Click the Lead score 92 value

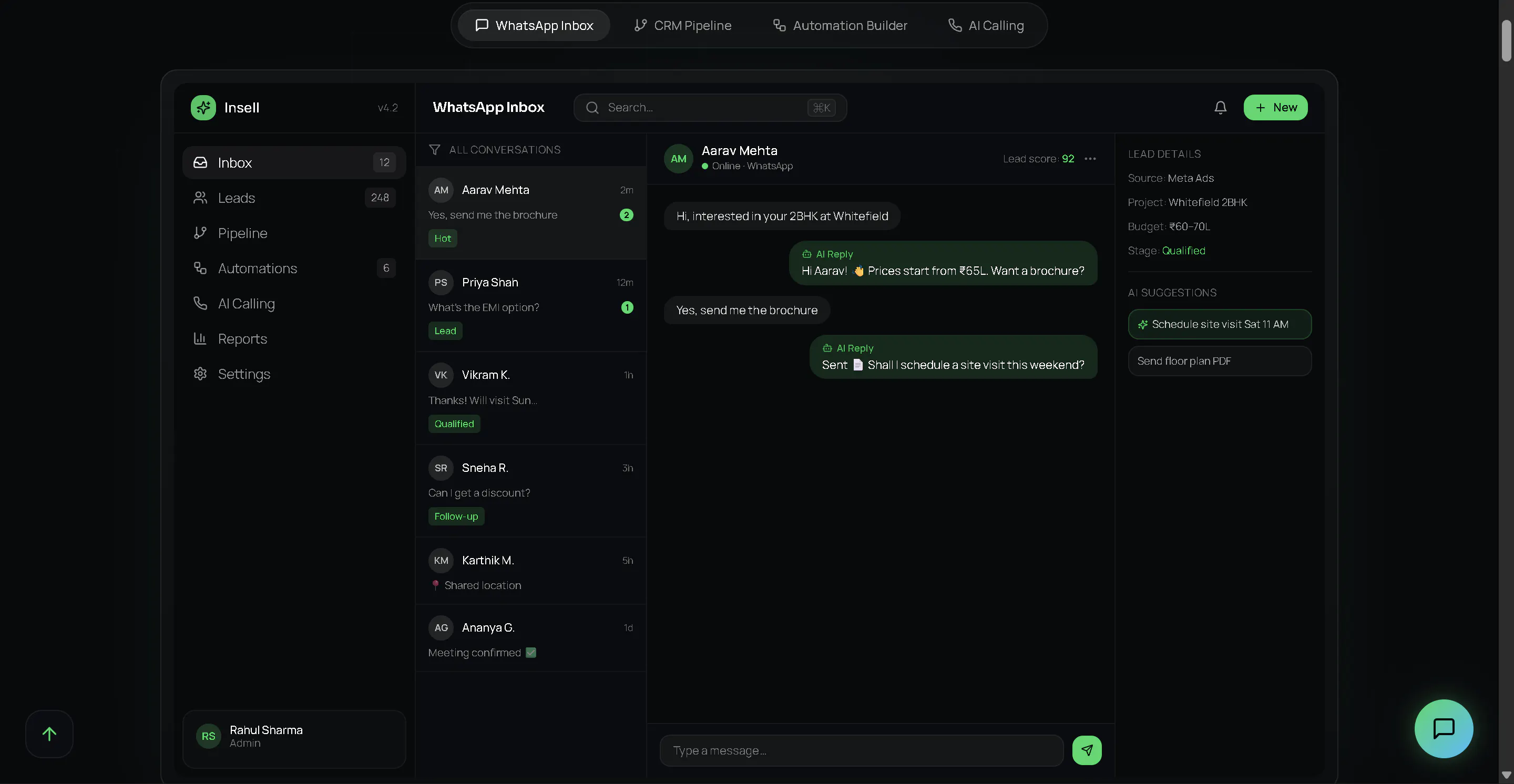point(1068,159)
